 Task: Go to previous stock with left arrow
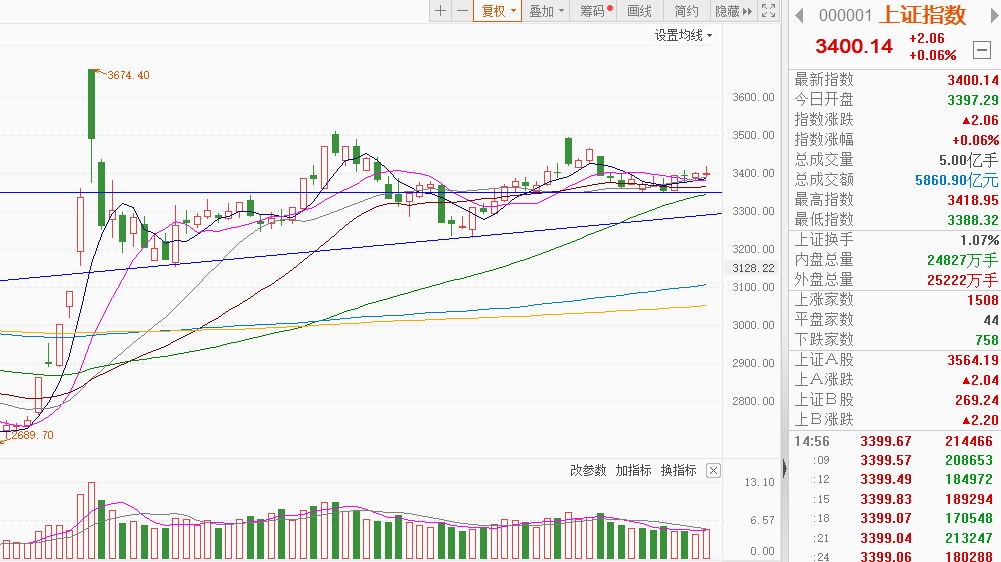pyautogui.click(x=799, y=15)
